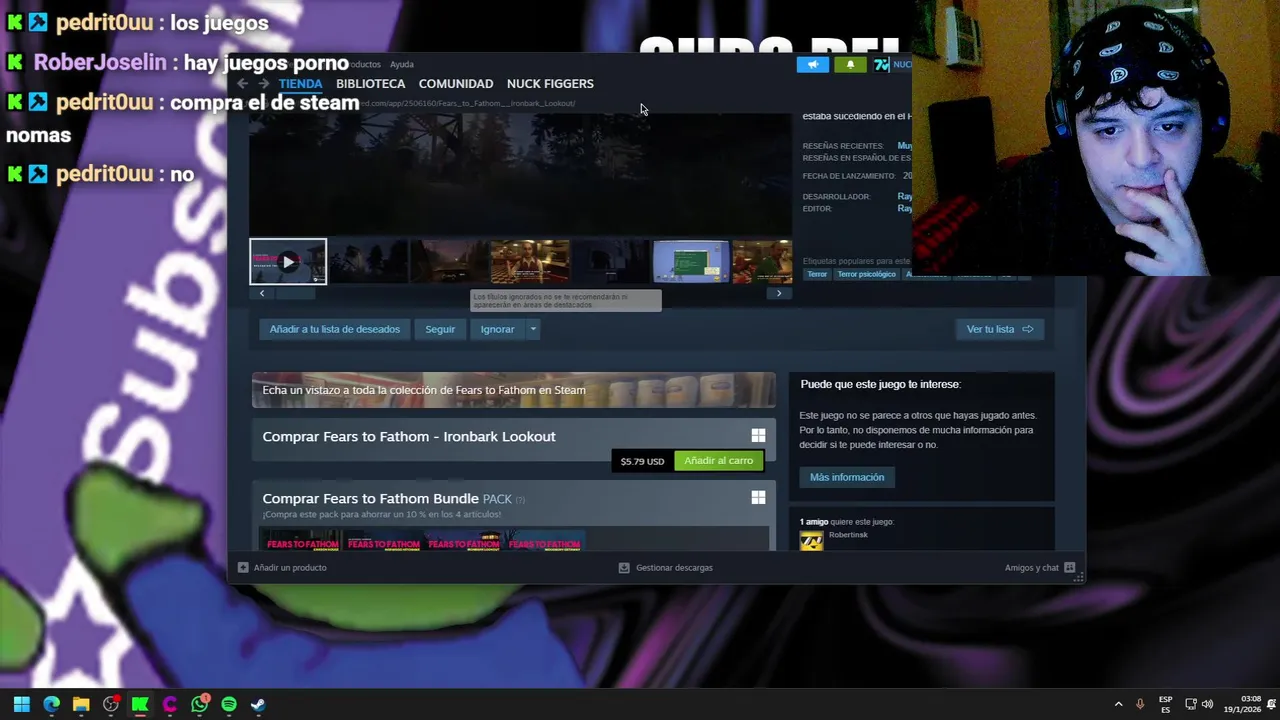Open the Steam announcements megaphone icon
1280x720 pixels.
[x=813, y=64]
